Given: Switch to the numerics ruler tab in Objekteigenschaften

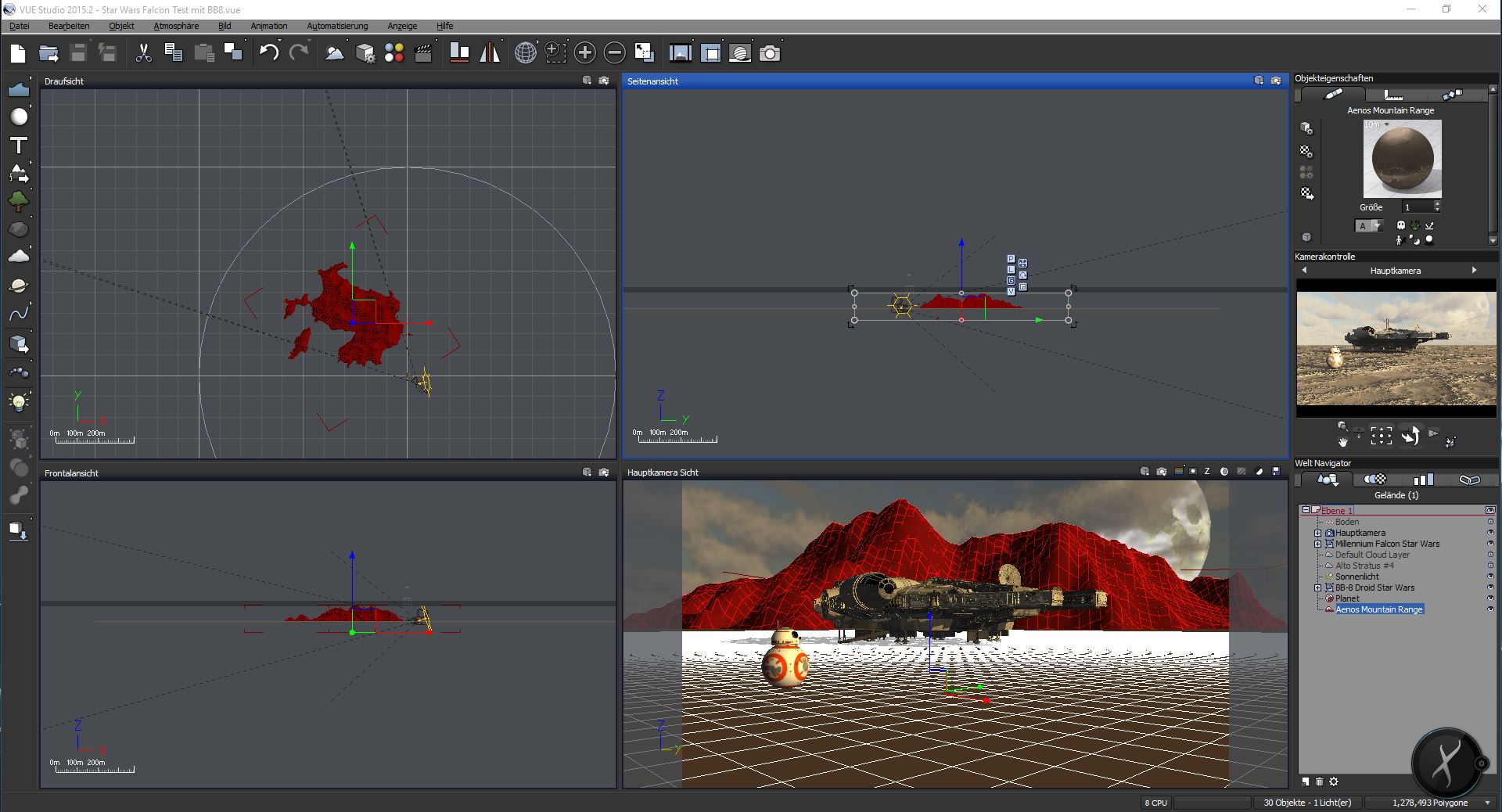Looking at the screenshot, I should coord(1393,95).
